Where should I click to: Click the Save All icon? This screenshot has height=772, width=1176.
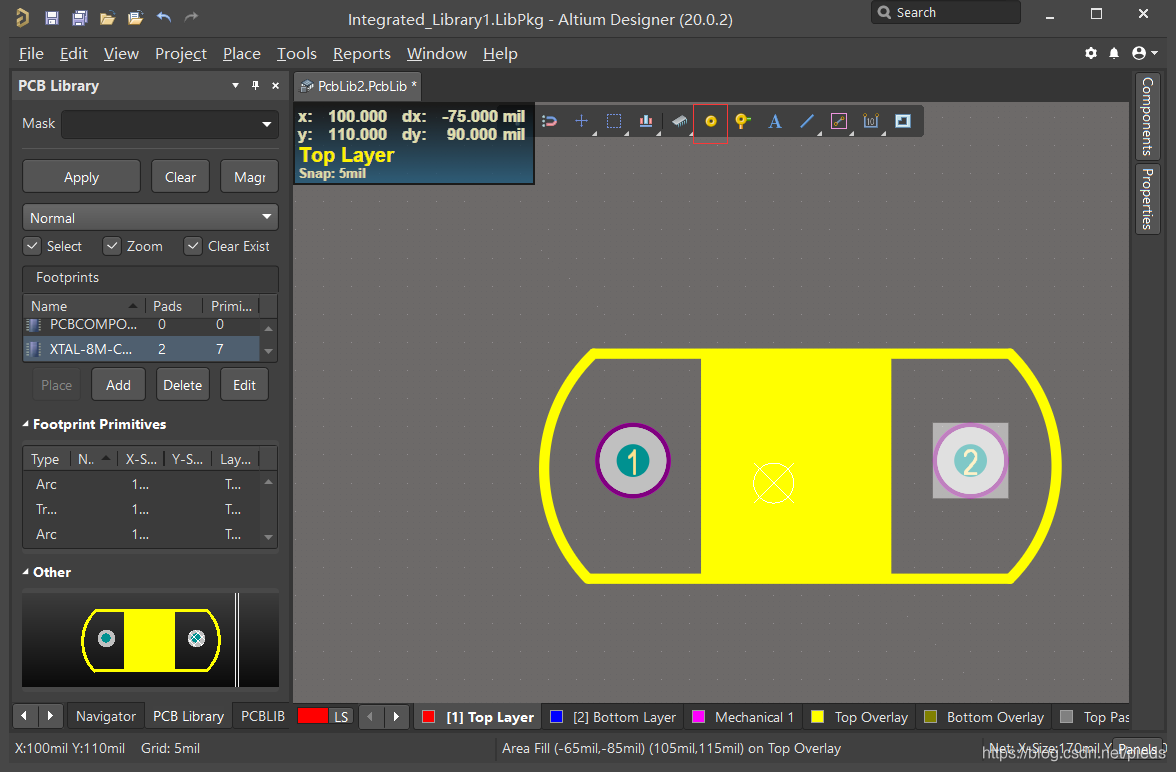(79, 18)
